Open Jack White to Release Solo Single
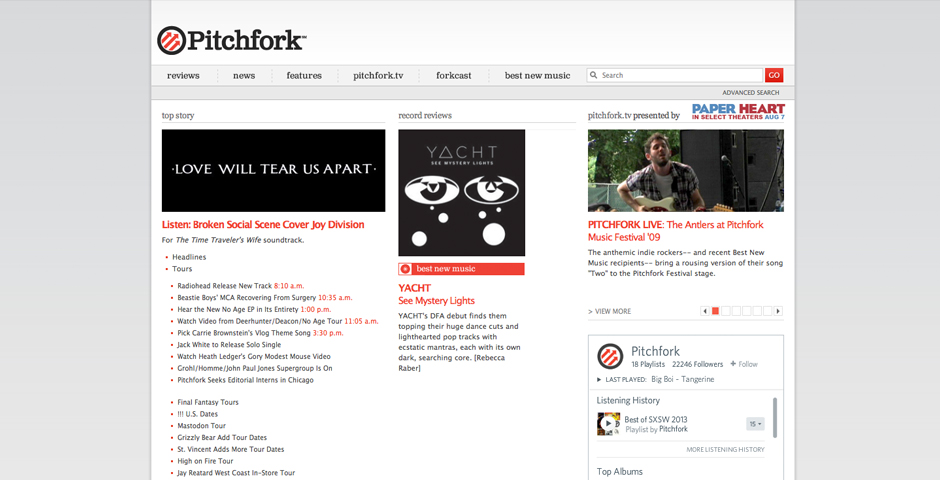This screenshot has width=940, height=480. pos(229,345)
